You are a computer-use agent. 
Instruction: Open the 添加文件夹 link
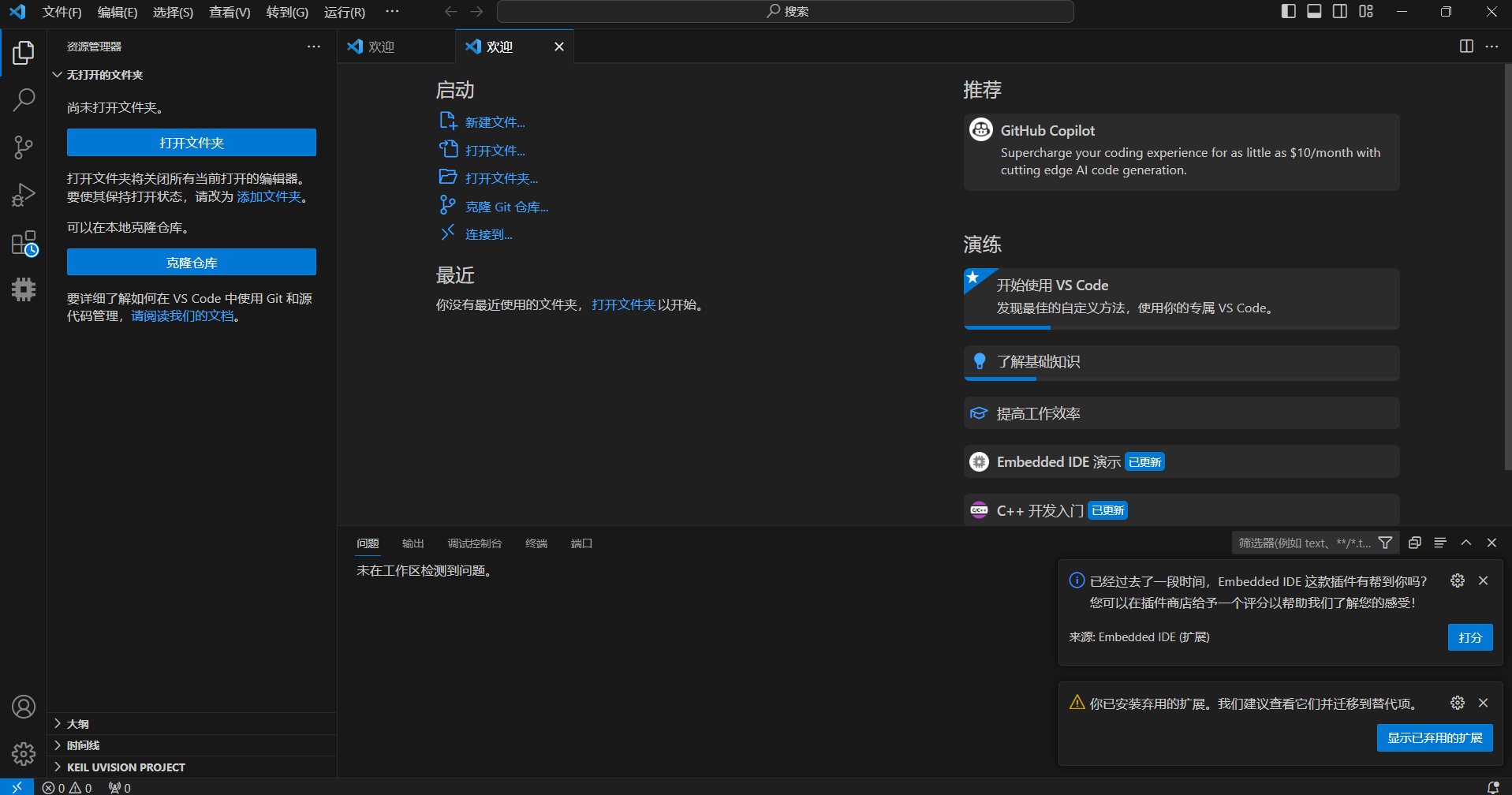[x=269, y=196]
